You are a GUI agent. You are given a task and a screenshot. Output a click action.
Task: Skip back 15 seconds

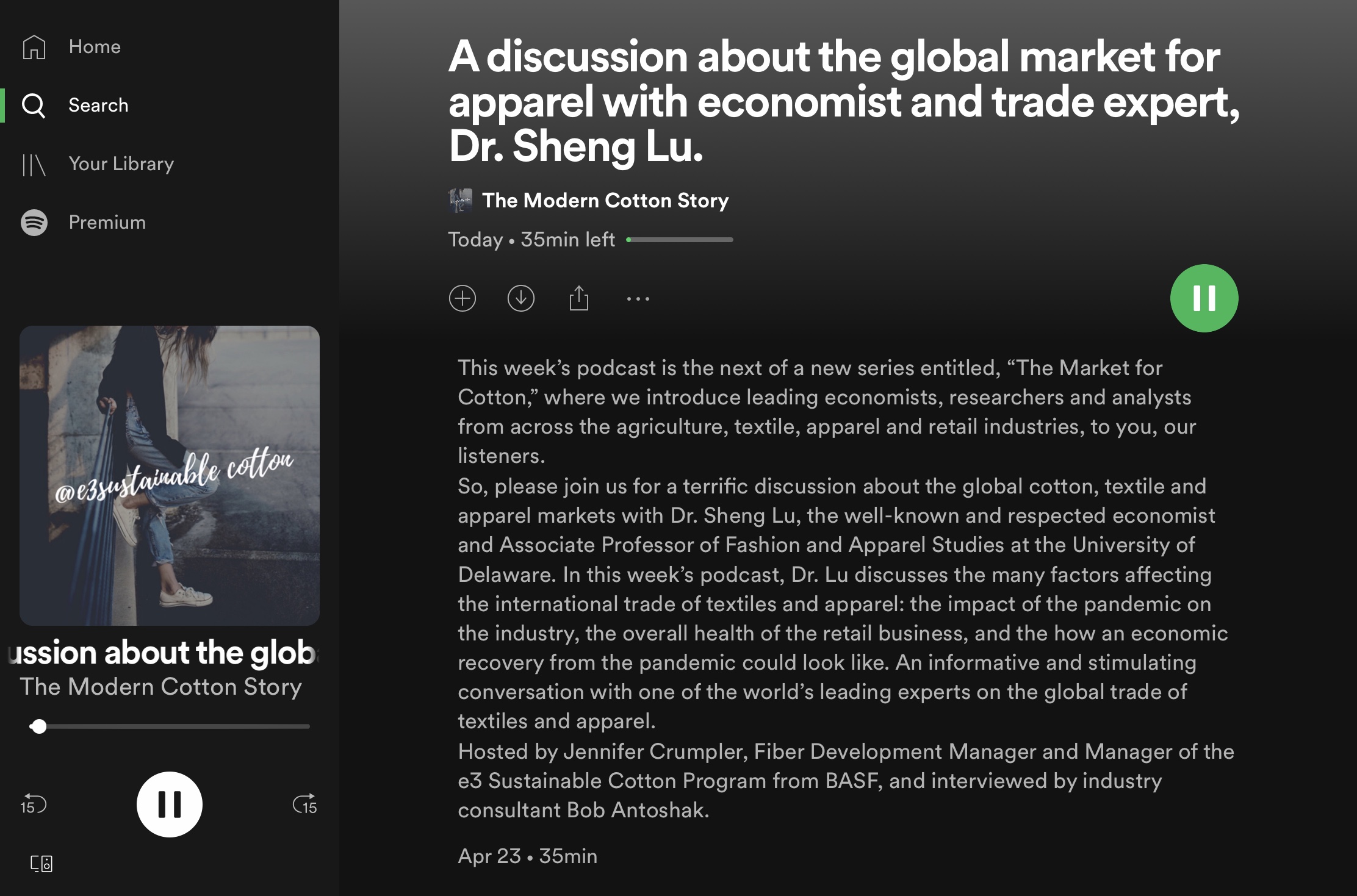33,805
